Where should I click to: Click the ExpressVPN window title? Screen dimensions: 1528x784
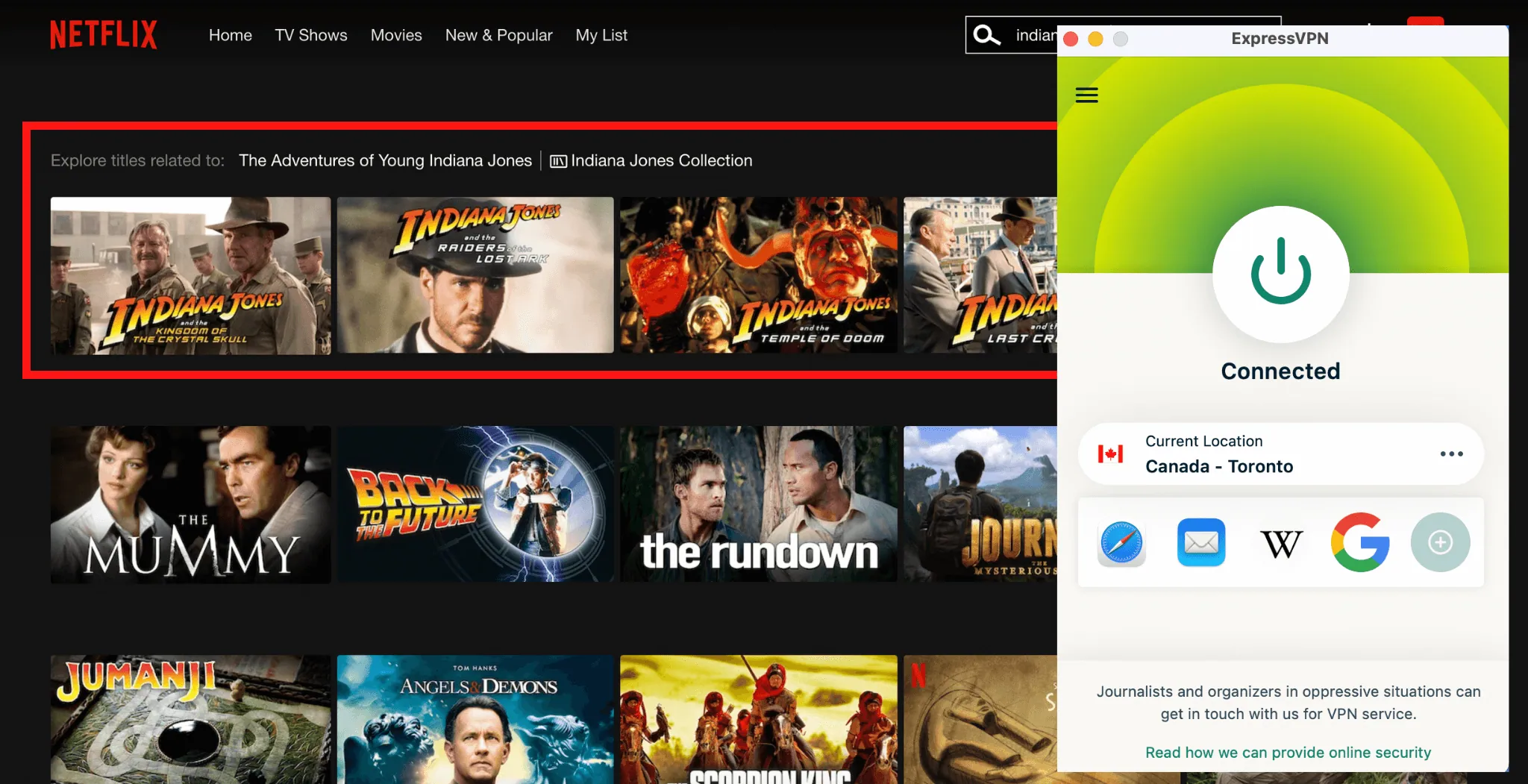[x=1280, y=39]
